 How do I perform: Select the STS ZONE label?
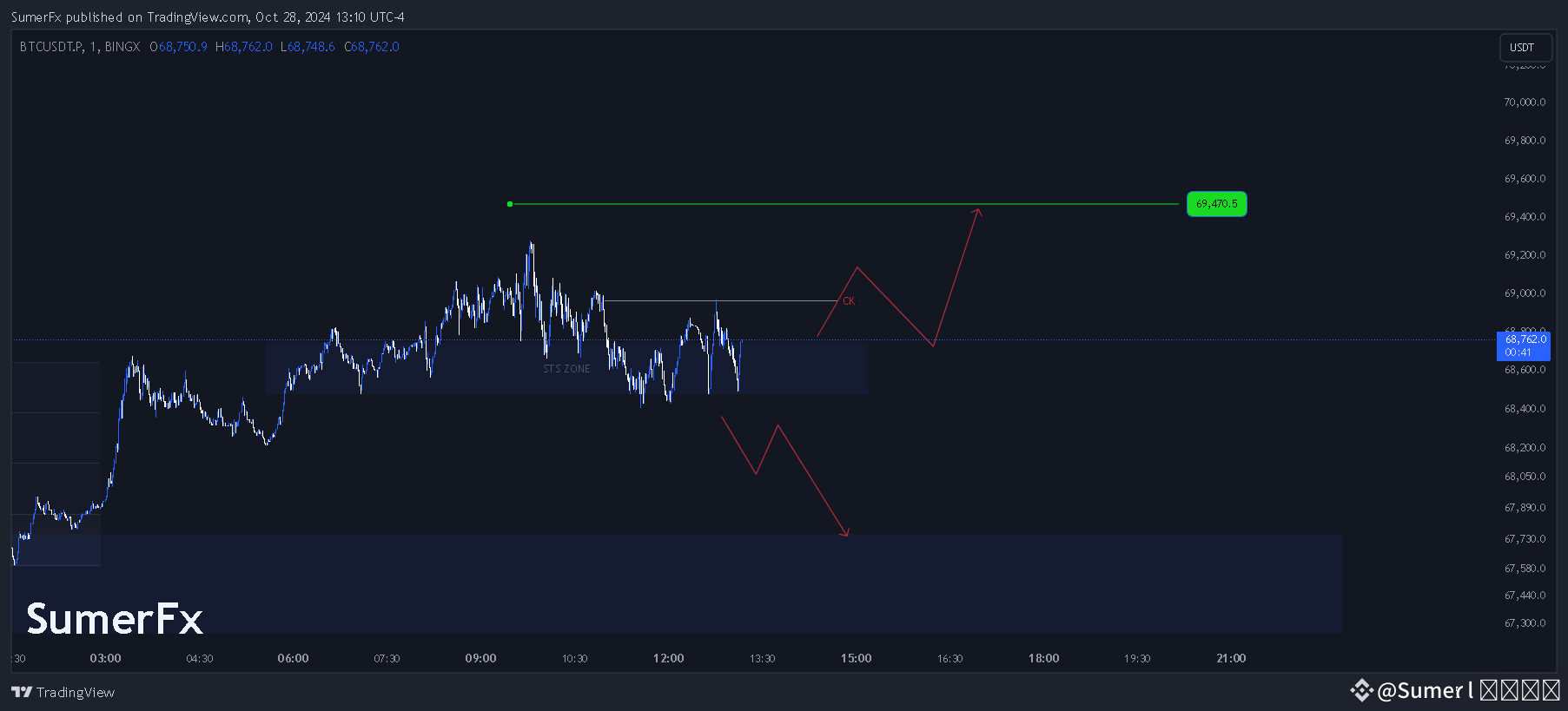tap(566, 369)
